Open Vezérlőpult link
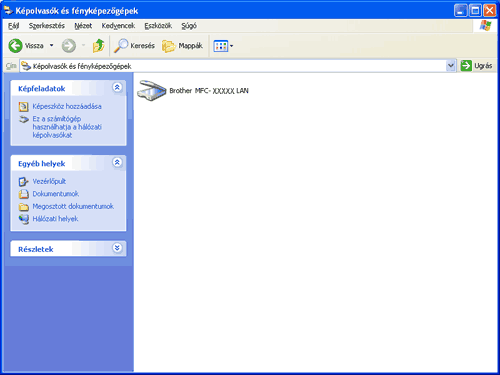The height and width of the screenshot is (375, 500). point(49,181)
